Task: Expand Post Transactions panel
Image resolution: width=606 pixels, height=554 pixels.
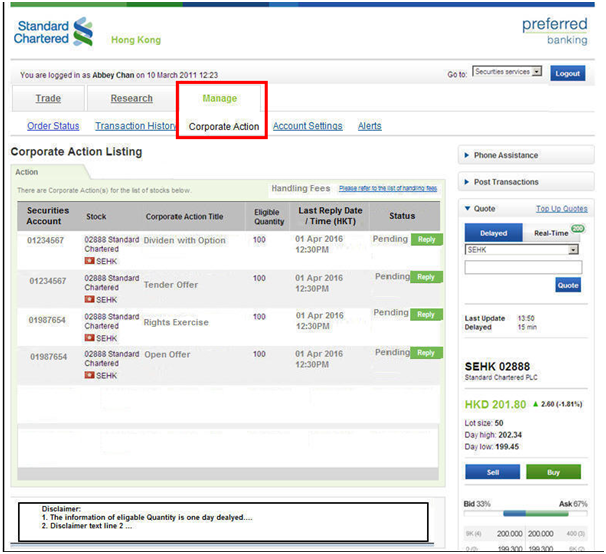Action: (526, 182)
